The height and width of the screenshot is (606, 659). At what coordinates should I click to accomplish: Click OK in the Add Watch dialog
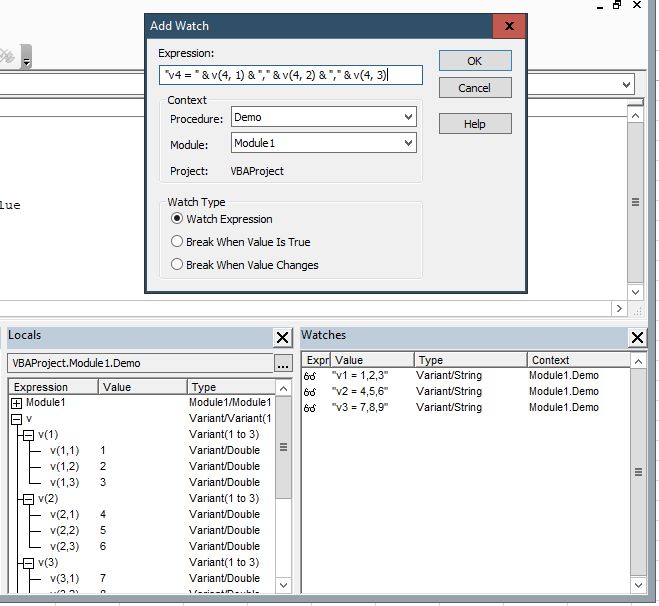475,61
